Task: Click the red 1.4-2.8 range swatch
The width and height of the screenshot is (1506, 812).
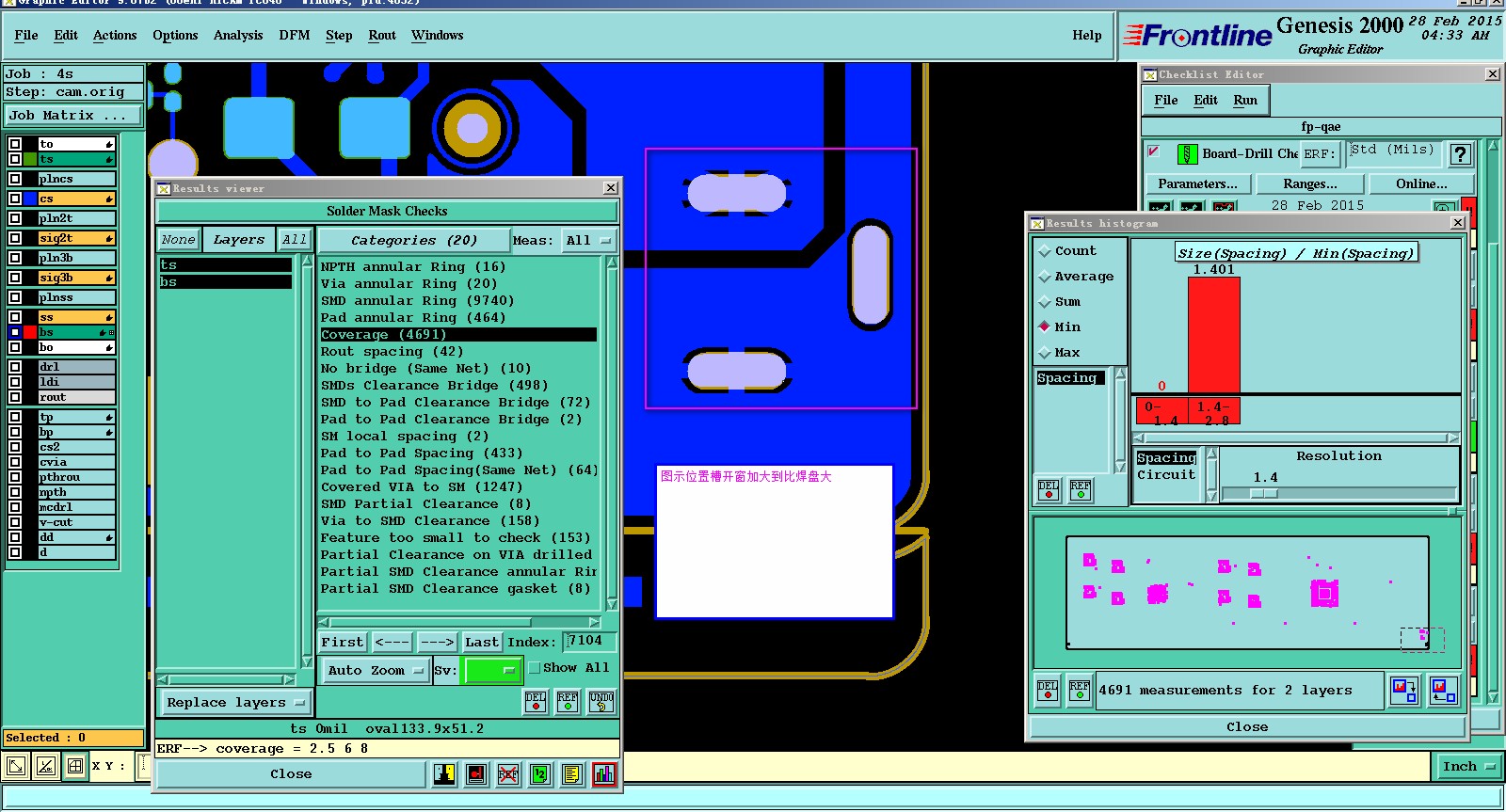Action: 1214,411
